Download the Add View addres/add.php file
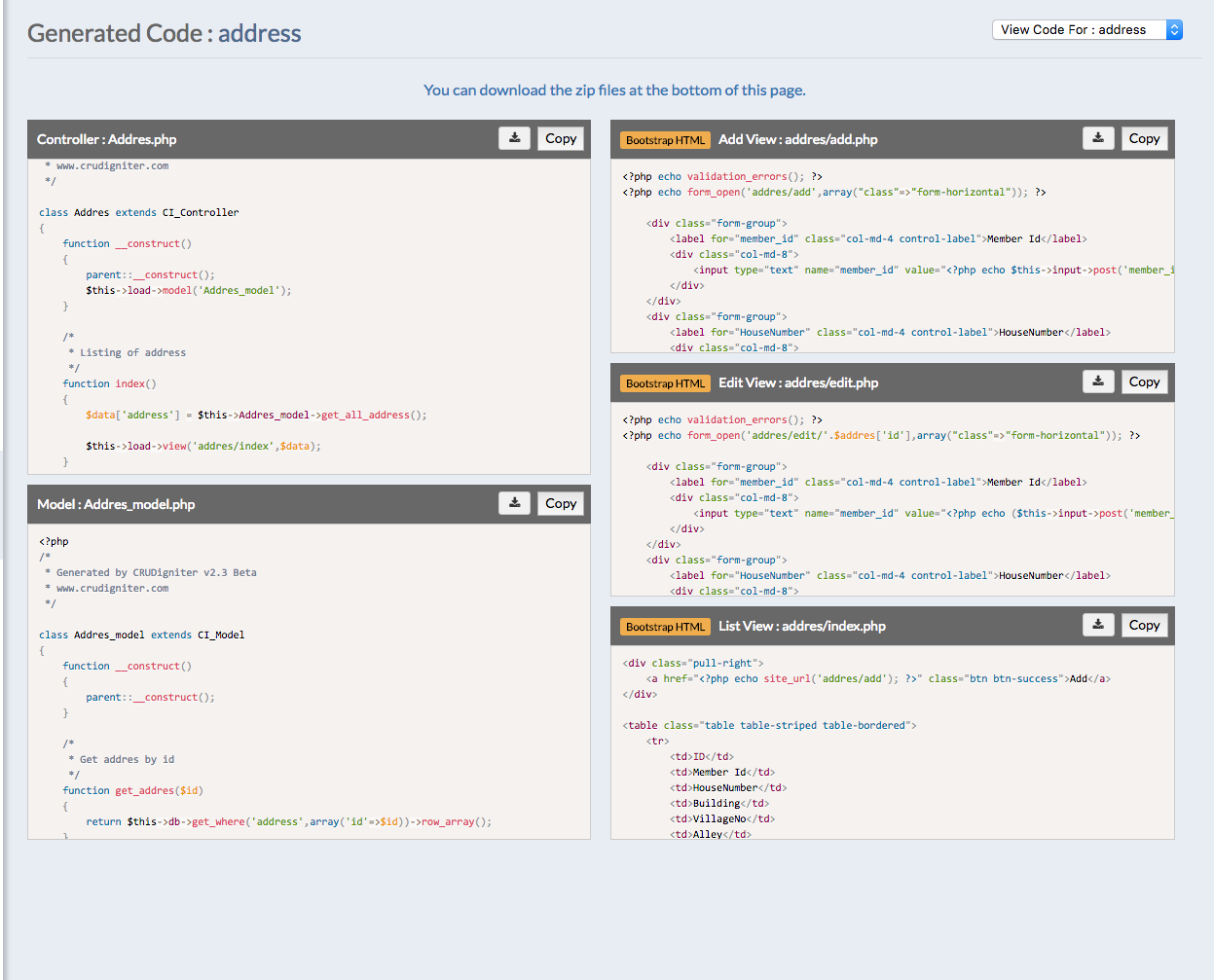The height and width of the screenshot is (980, 1214). pyautogui.click(x=1097, y=138)
